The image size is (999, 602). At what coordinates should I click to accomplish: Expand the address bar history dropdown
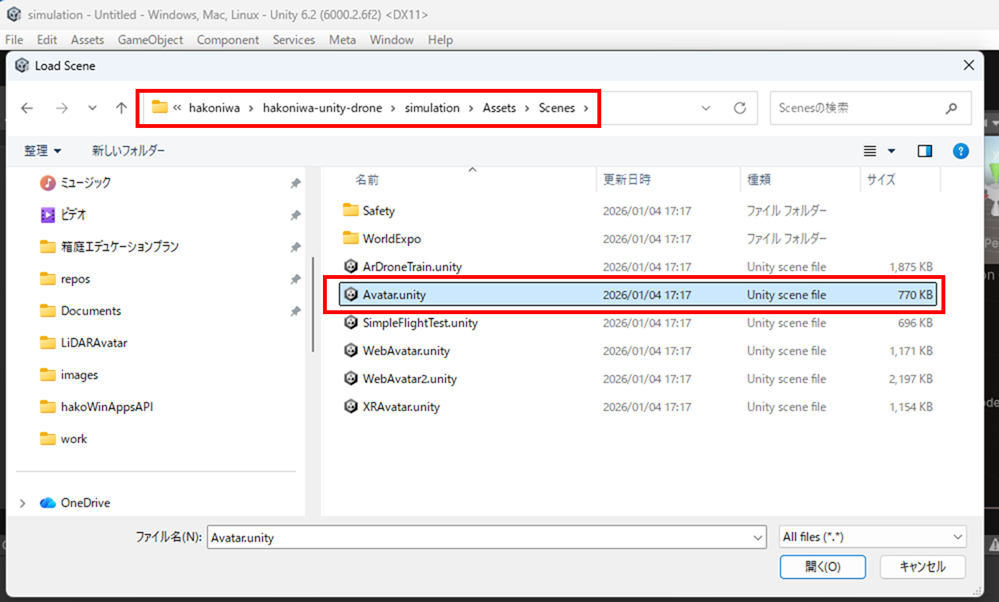706,108
